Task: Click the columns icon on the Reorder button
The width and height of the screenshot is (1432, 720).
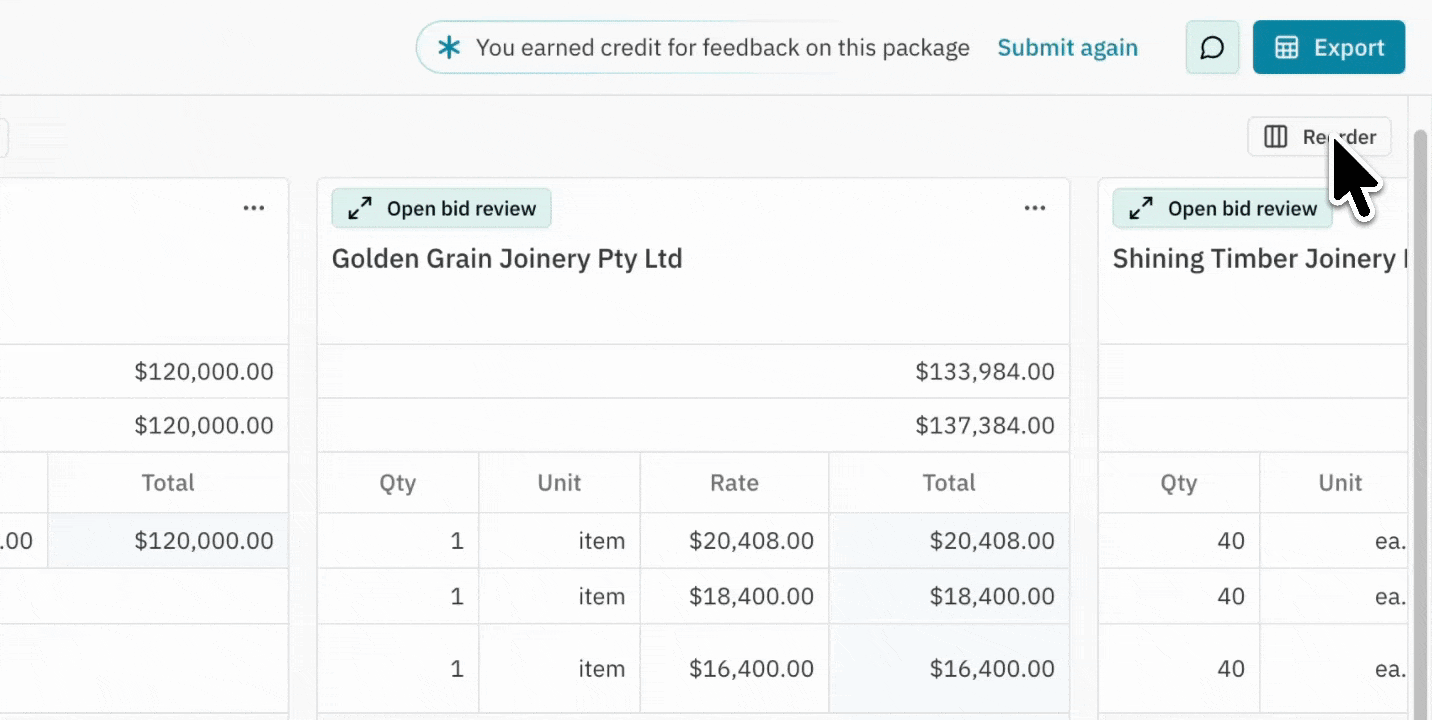Action: point(1276,137)
